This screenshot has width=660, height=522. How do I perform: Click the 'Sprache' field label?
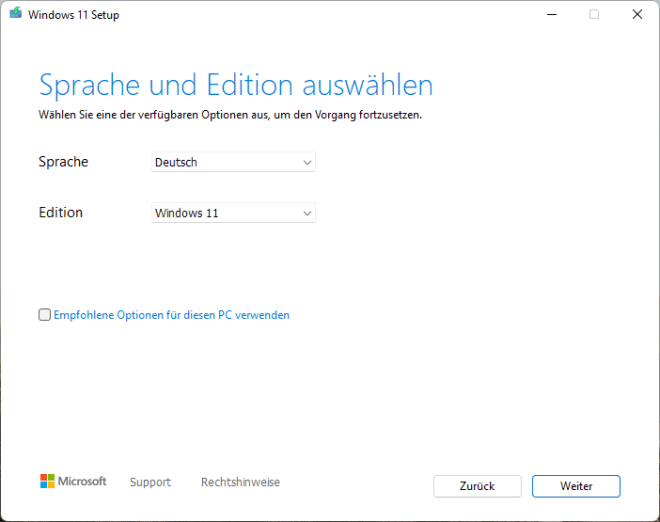click(x=64, y=162)
